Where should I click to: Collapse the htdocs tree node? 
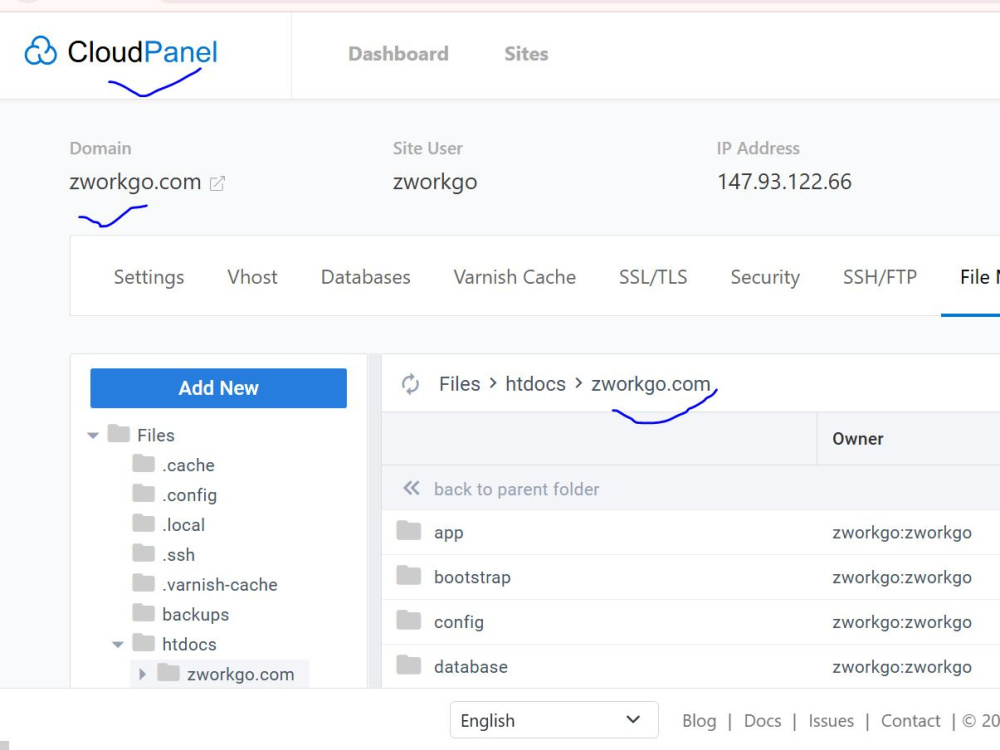(x=118, y=645)
